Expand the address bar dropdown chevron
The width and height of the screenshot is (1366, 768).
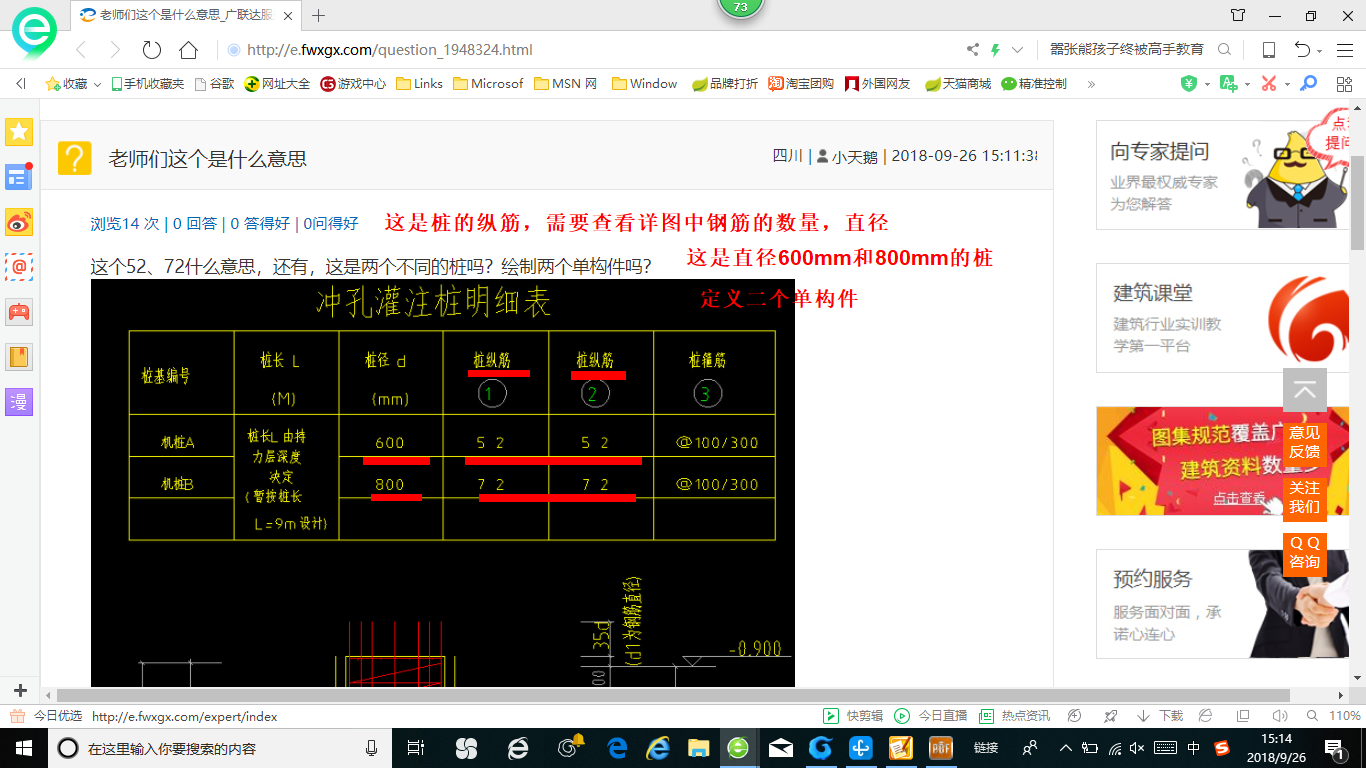pyautogui.click(x=1018, y=50)
